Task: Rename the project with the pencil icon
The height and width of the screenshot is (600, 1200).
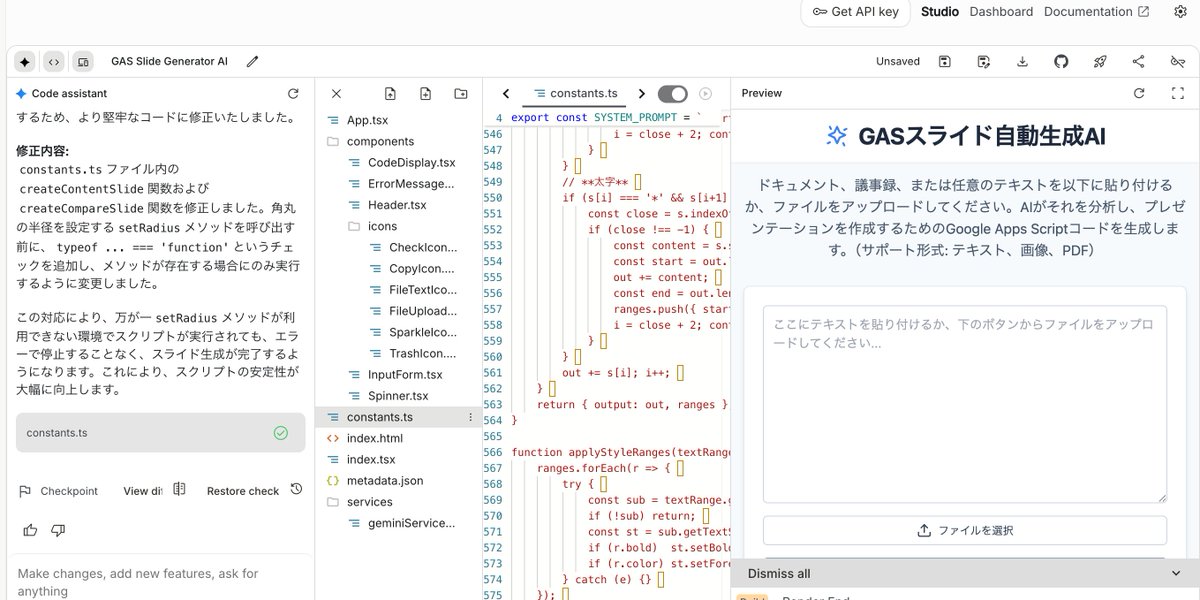Action: pyautogui.click(x=252, y=61)
